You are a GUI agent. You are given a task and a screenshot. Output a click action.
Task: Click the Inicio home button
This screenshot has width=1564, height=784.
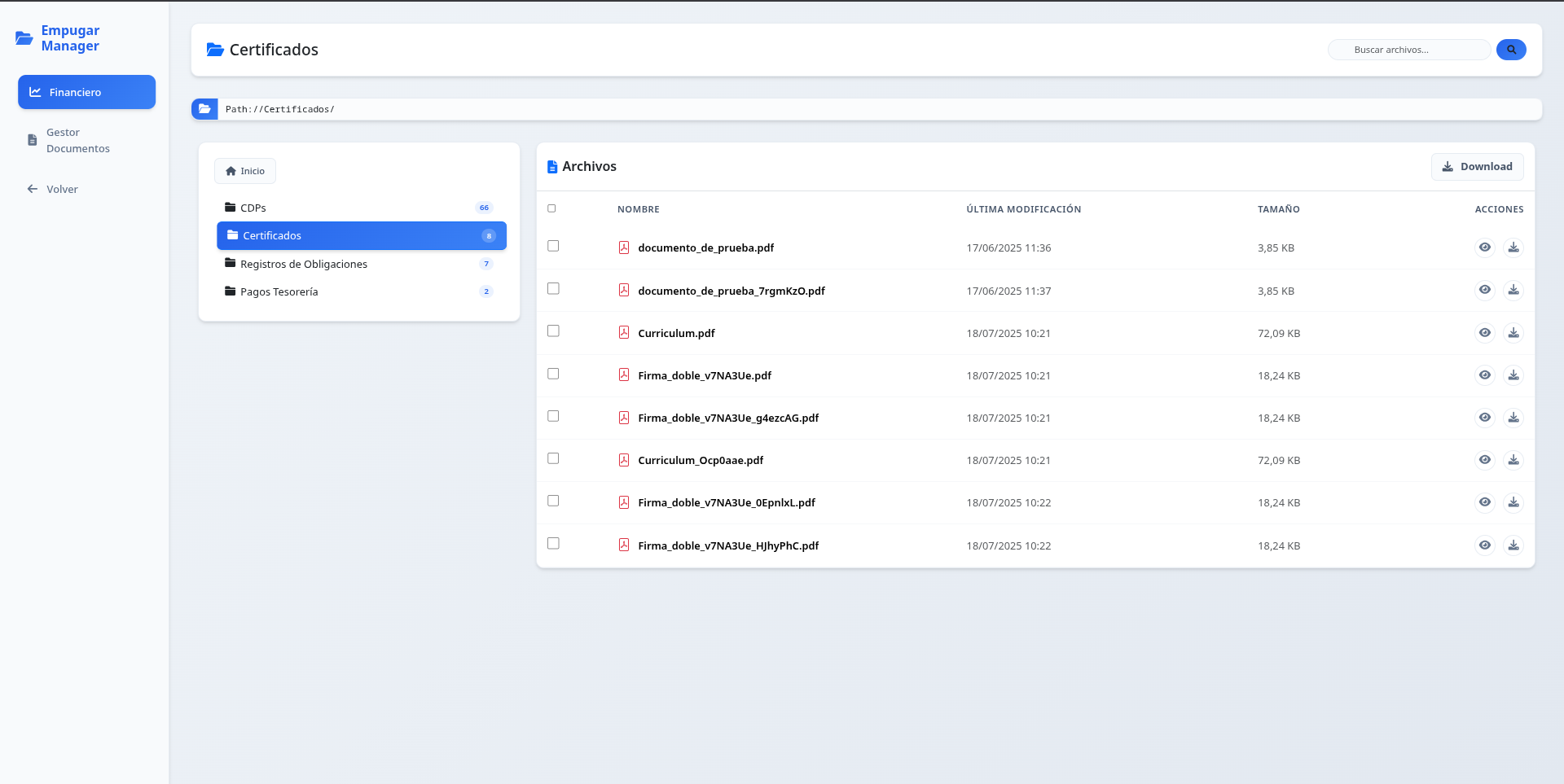pos(245,171)
